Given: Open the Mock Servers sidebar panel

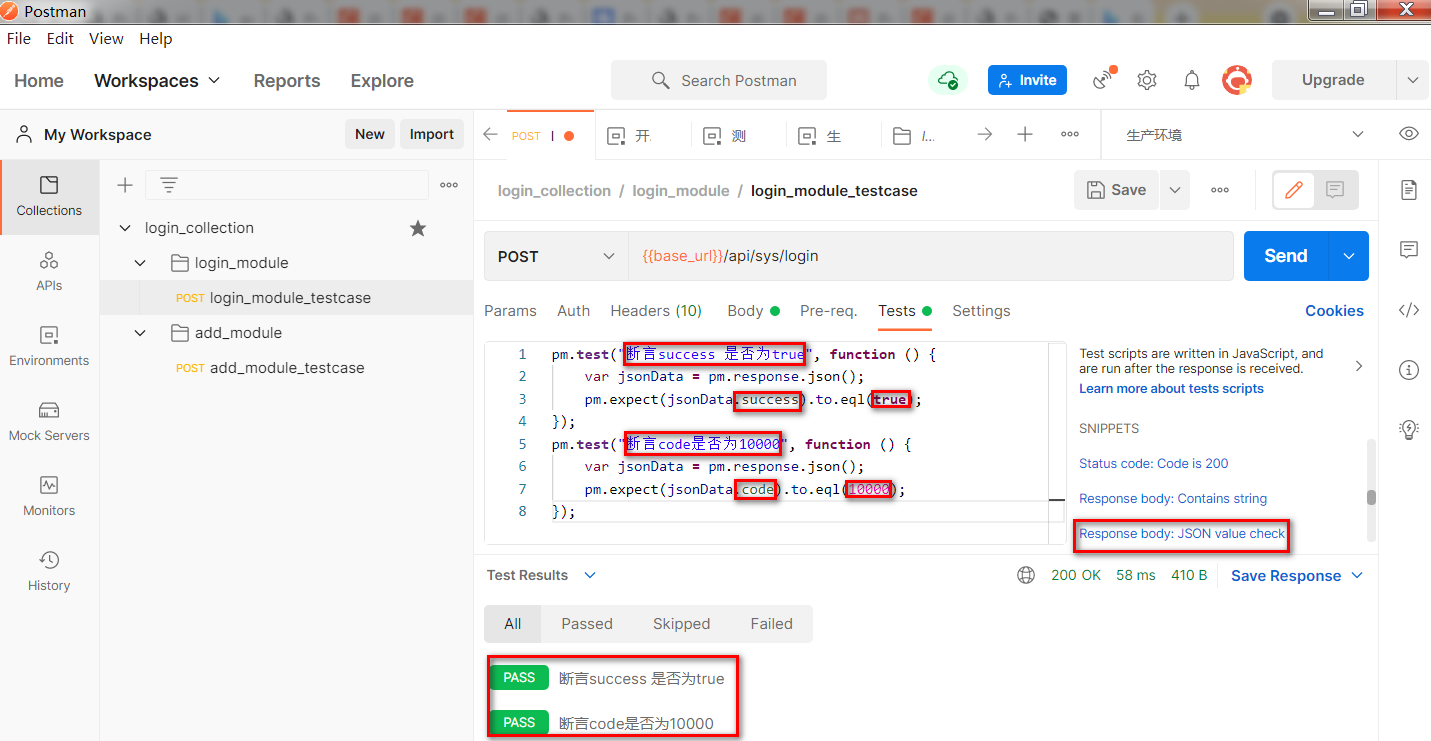Looking at the screenshot, I should 49,422.
